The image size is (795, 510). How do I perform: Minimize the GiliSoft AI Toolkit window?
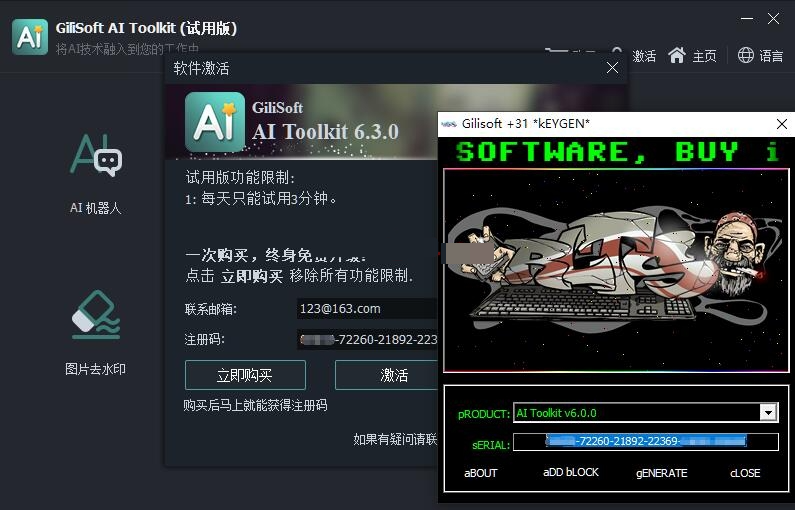click(747, 19)
